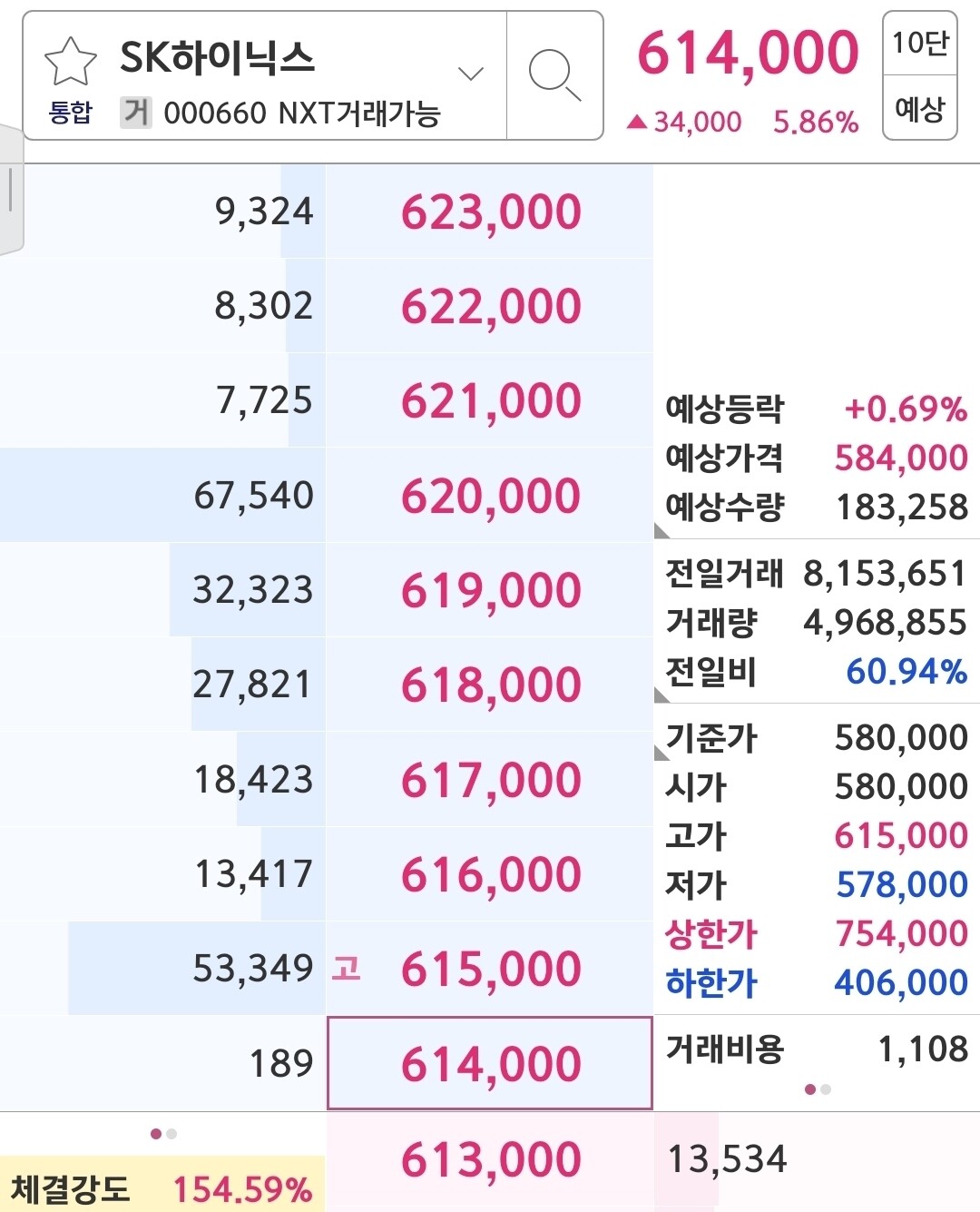Toggle the 예상 expected price view
Image resolution: width=980 pixels, height=1212 pixels.
tap(919, 109)
